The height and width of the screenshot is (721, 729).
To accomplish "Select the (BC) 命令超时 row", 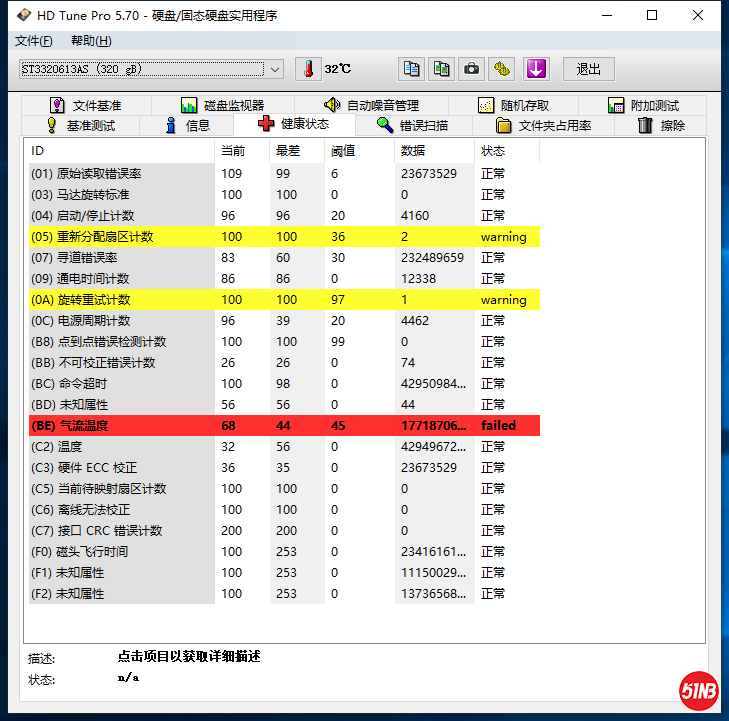I will point(284,384).
